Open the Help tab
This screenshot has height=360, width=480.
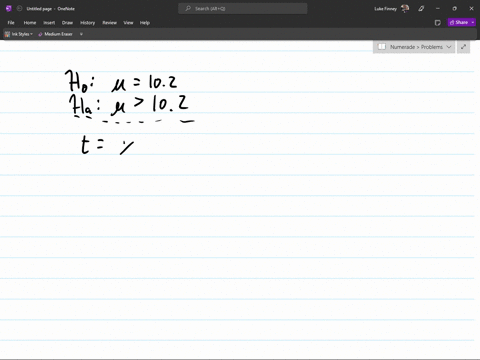[x=145, y=23]
